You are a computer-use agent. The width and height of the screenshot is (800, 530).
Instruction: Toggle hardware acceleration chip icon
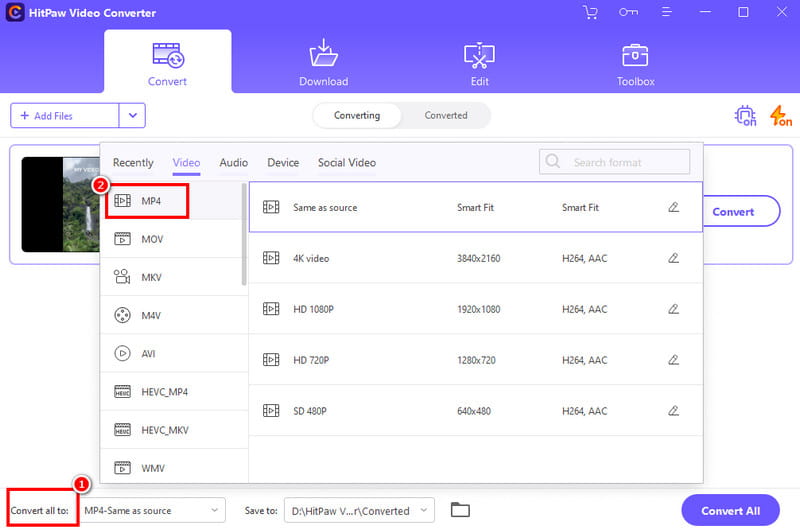(x=745, y=116)
